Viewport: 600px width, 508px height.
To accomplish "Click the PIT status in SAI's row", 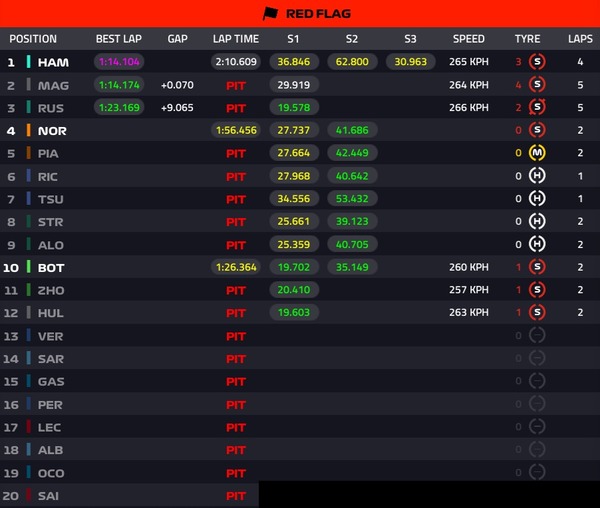I will tap(236, 496).
